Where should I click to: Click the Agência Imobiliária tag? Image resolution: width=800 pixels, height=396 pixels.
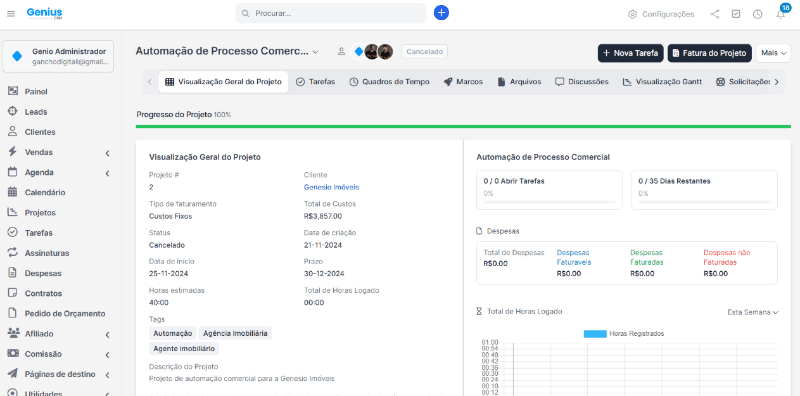point(235,333)
